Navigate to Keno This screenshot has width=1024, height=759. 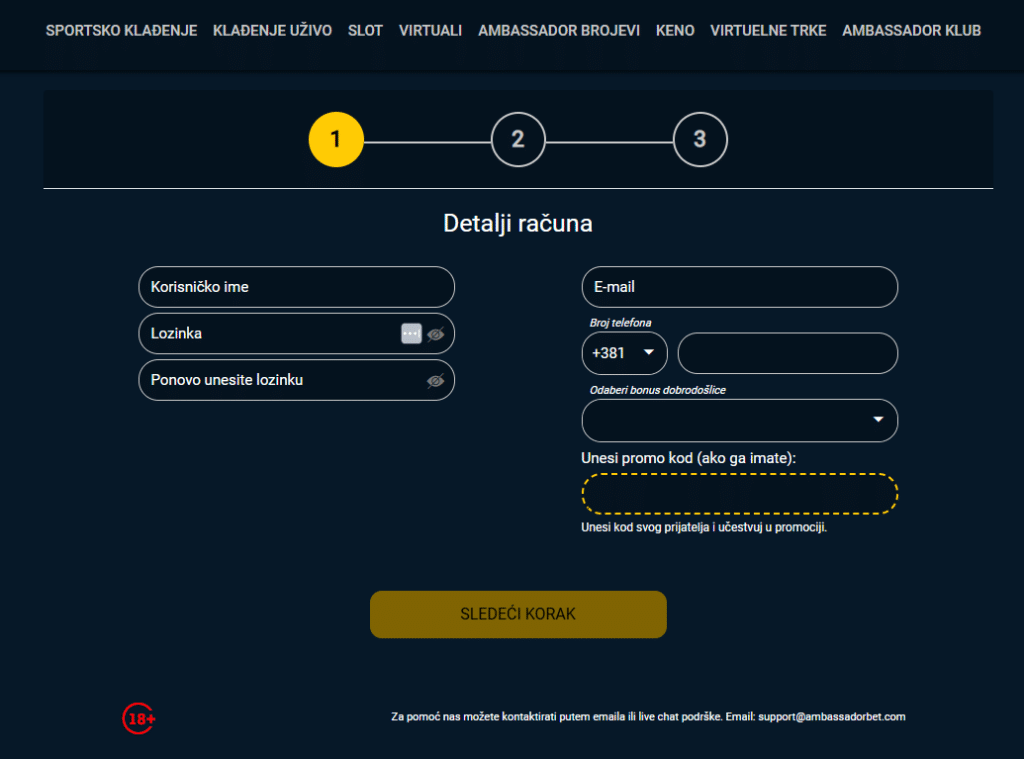tap(675, 31)
